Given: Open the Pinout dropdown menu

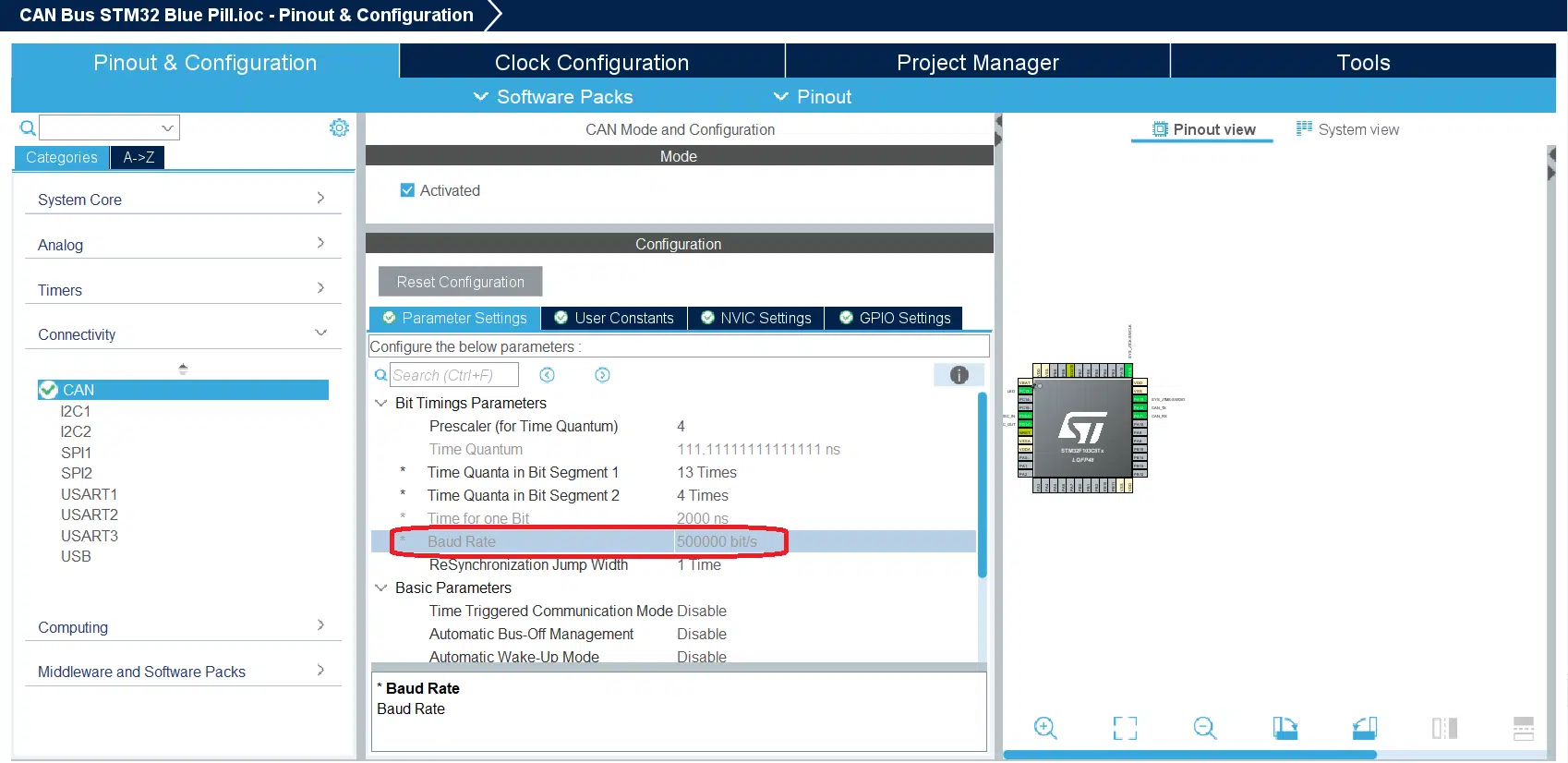Looking at the screenshot, I should point(813,97).
